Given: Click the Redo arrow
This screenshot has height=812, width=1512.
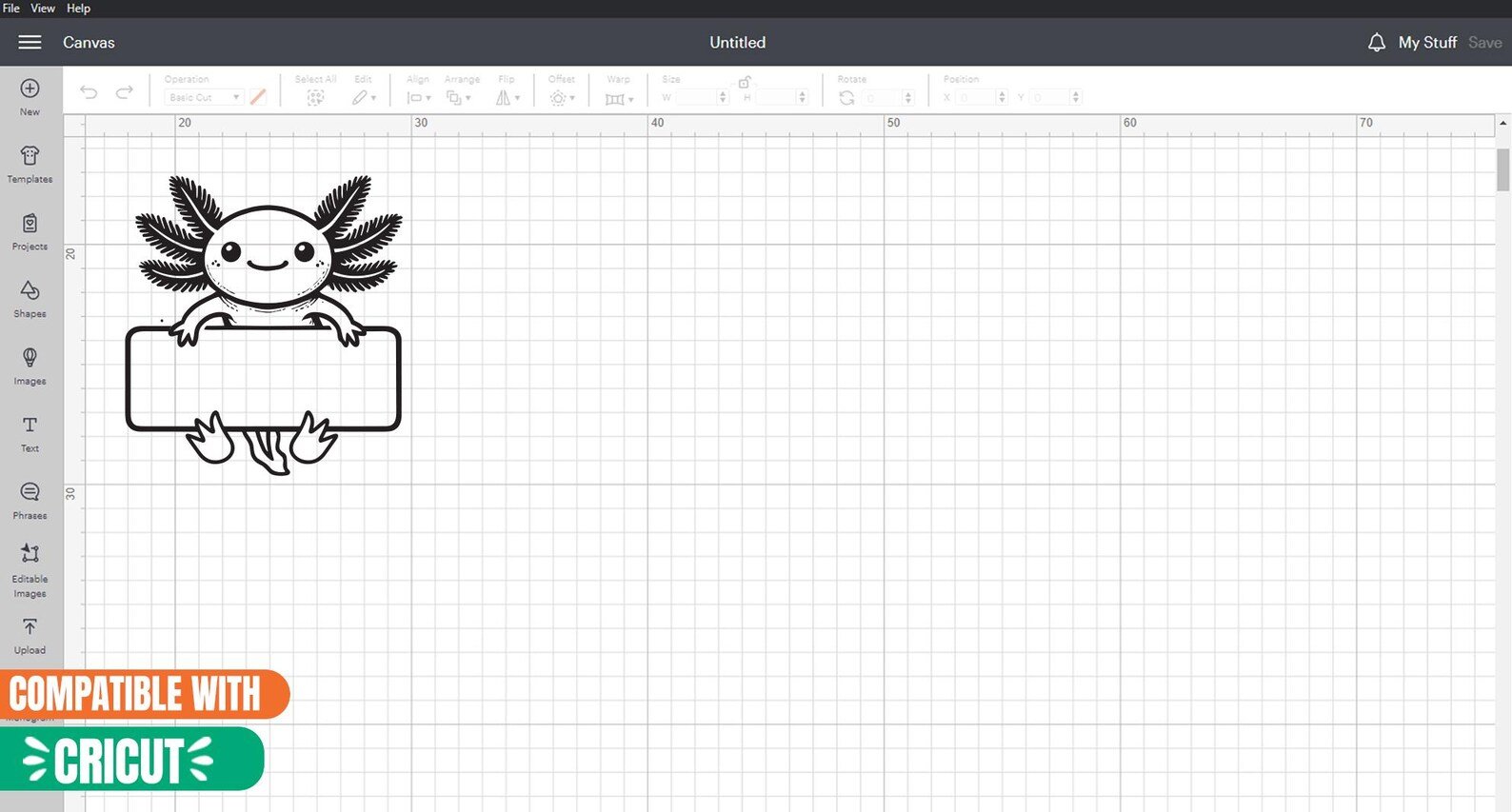Looking at the screenshot, I should (125, 92).
